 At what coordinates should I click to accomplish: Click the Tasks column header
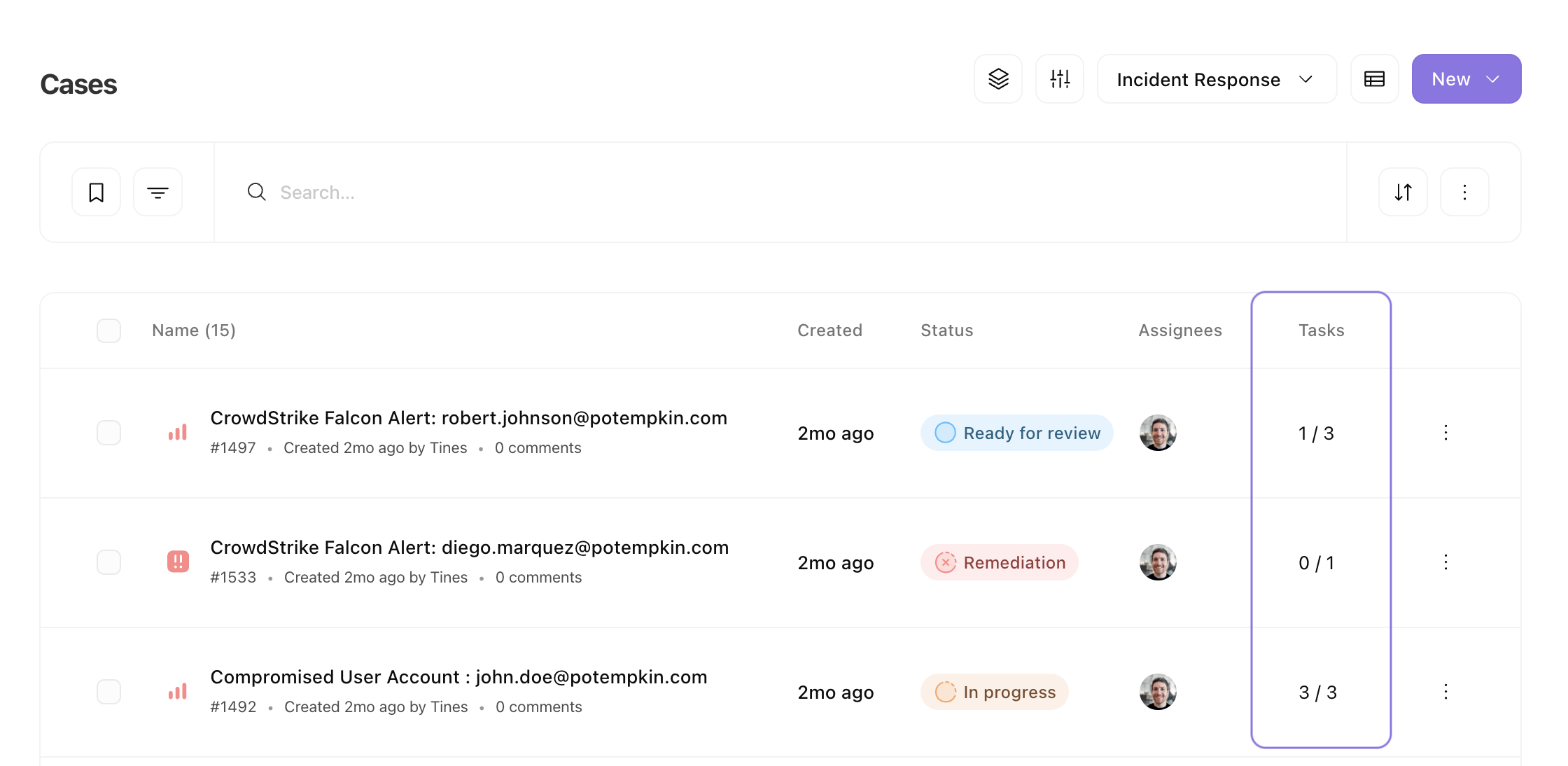coord(1321,330)
